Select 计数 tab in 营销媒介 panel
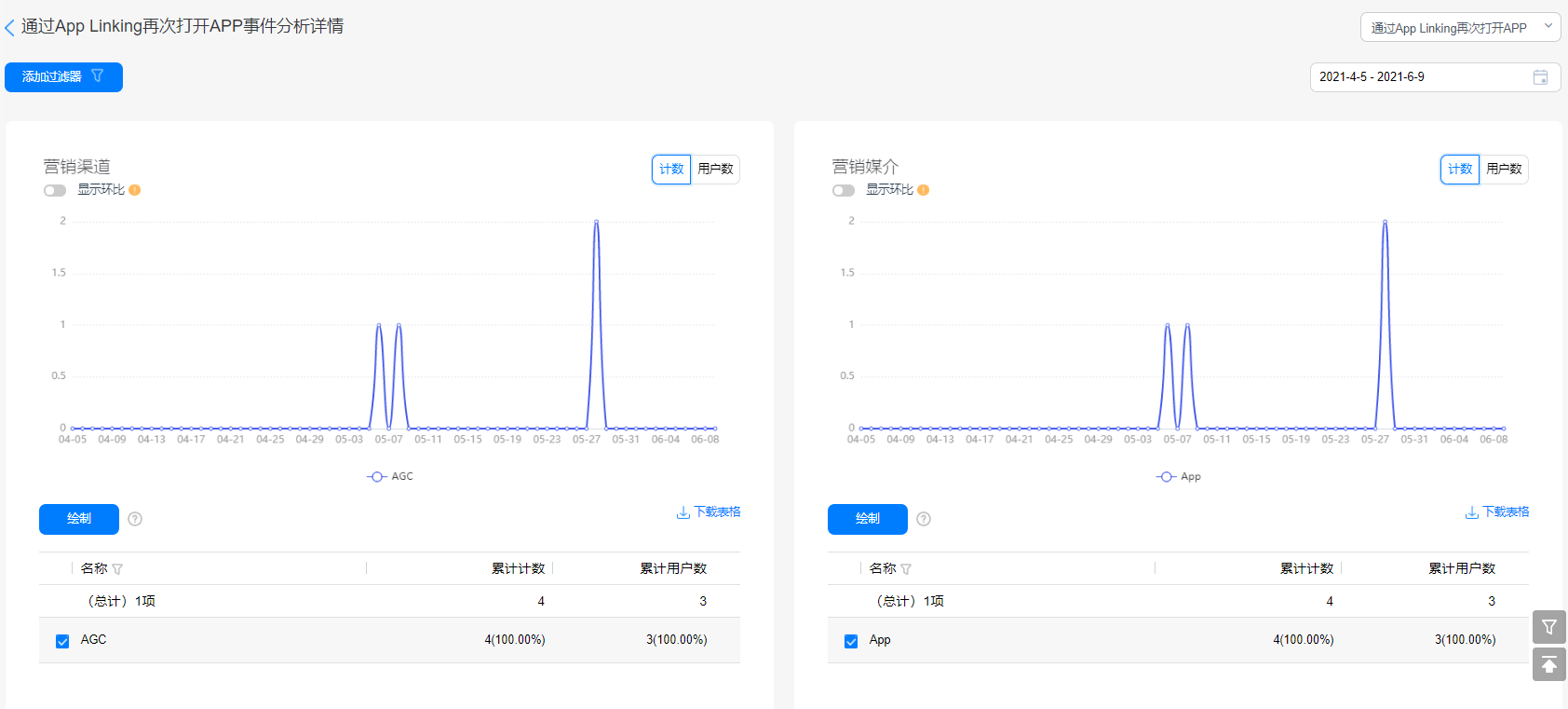 click(1460, 170)
